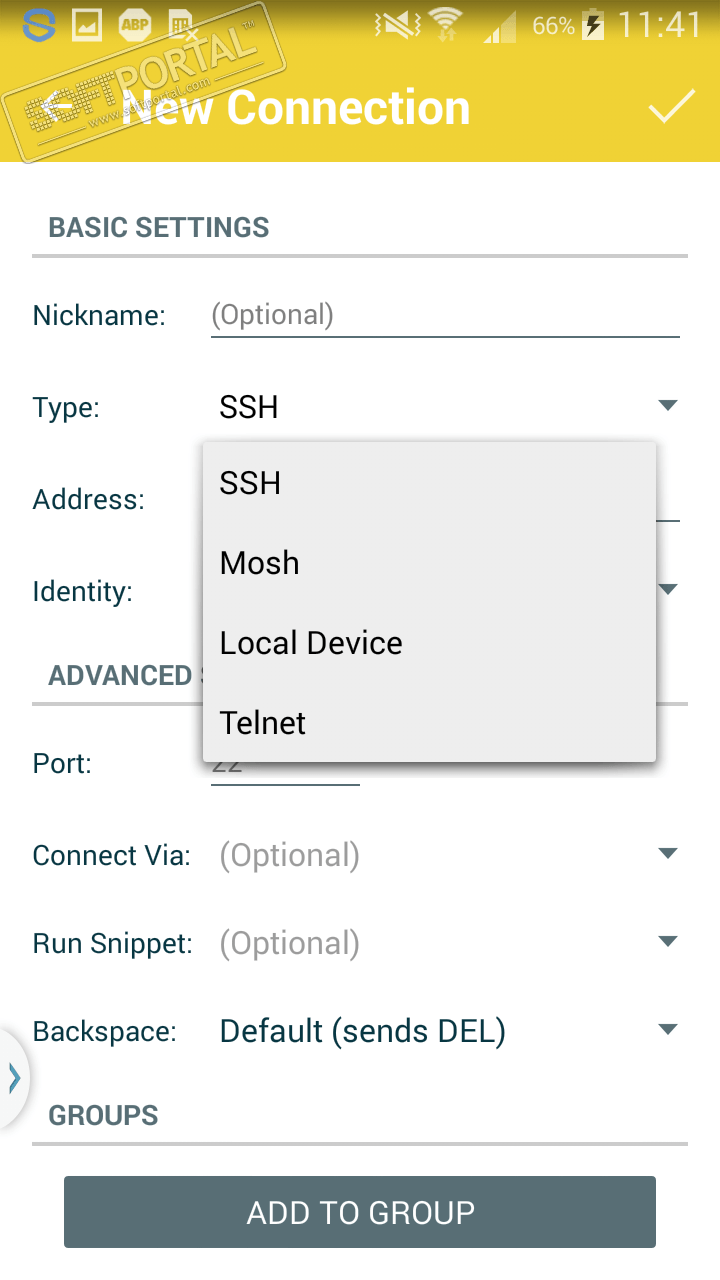Open the Run Snippet dropdown
Screen dimensions: 720x1280
668,942
